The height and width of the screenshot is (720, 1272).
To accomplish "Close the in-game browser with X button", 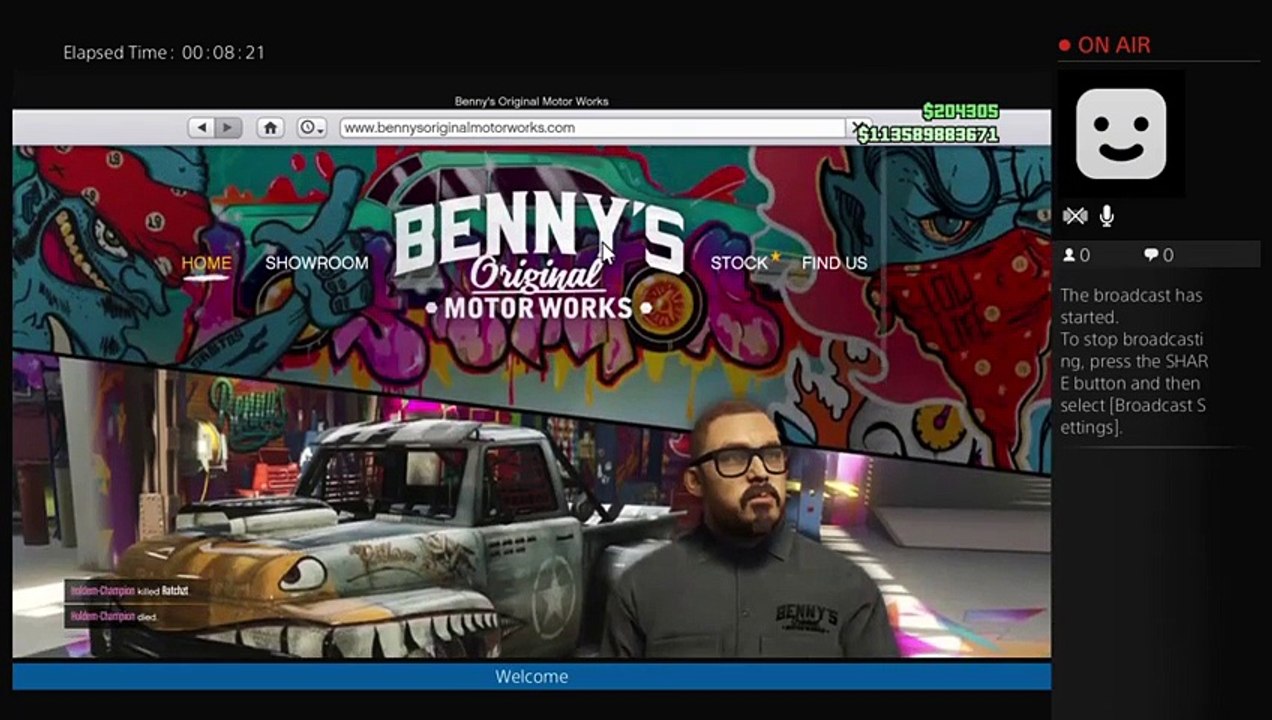I will point(857,128).
